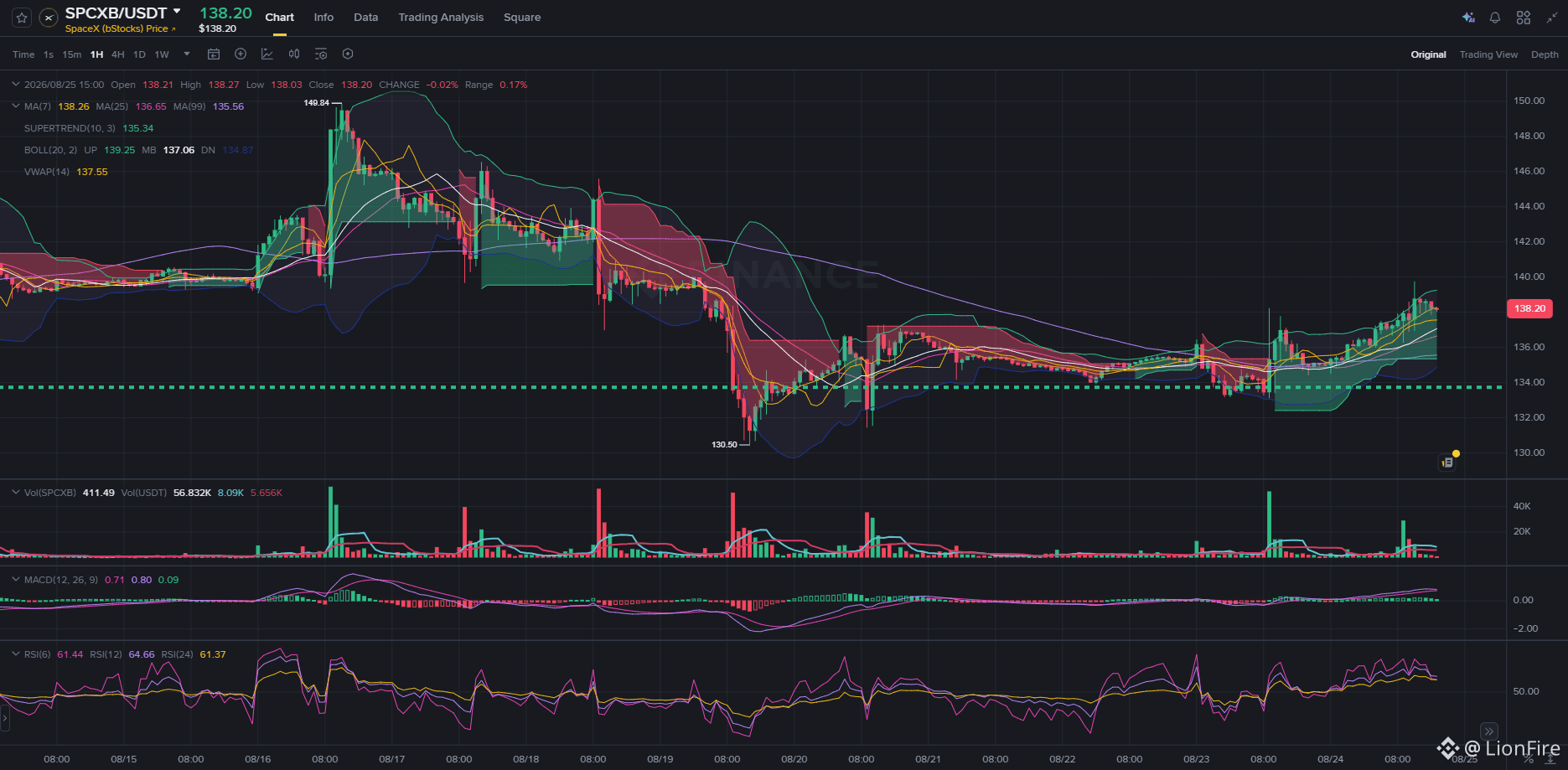The image size is (1568, 770).
Task: Open the SpaceX (bStocks) Price link
Action: (x=121, y=28)
